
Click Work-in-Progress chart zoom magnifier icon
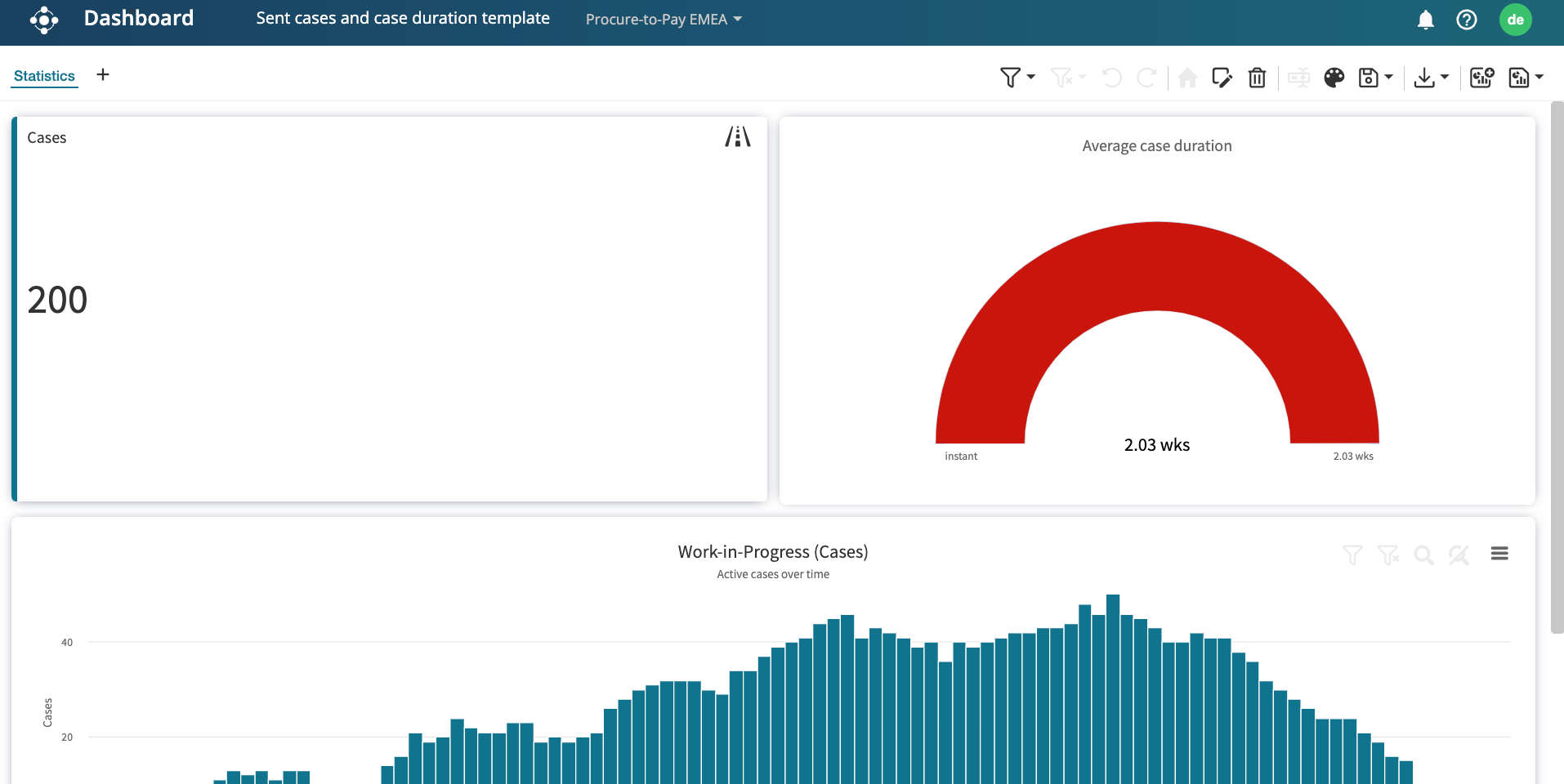pyautogui.click(x=1424, y=555)
